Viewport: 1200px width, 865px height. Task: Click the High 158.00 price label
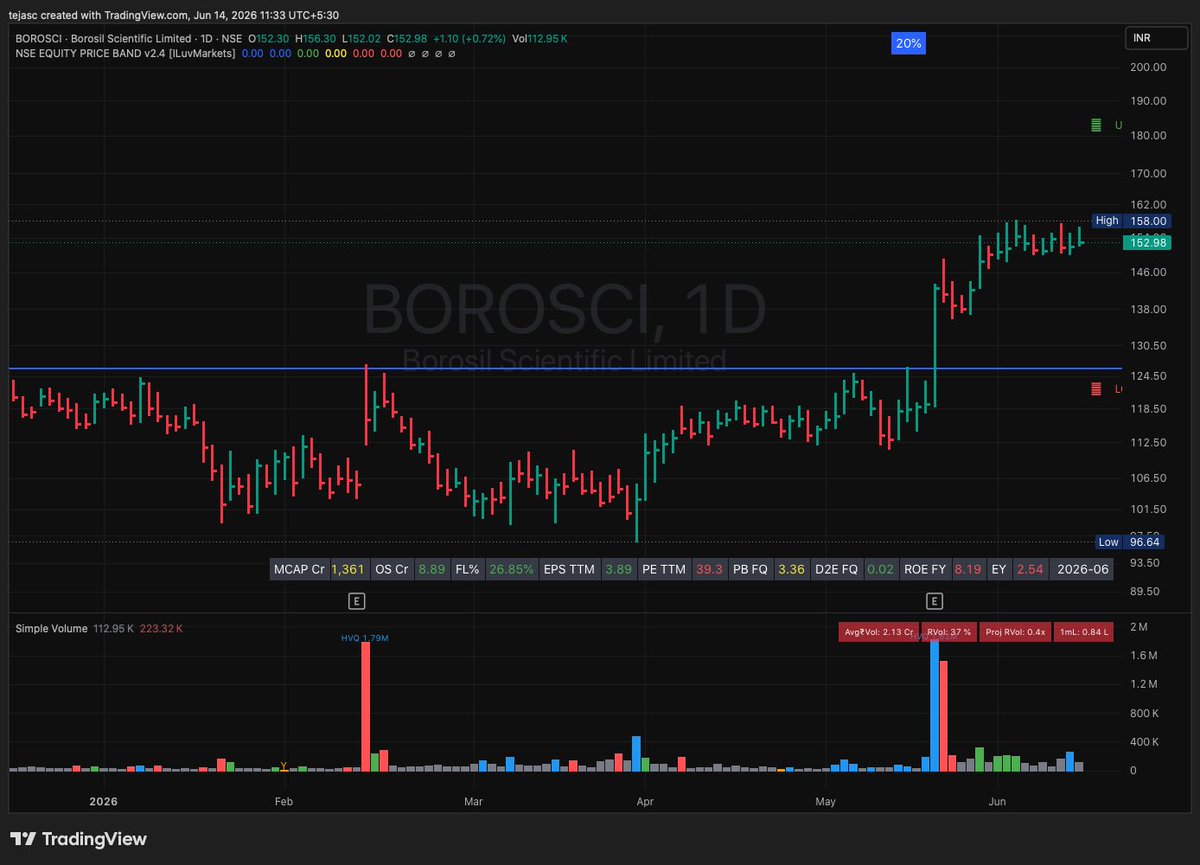(1133, 221)
